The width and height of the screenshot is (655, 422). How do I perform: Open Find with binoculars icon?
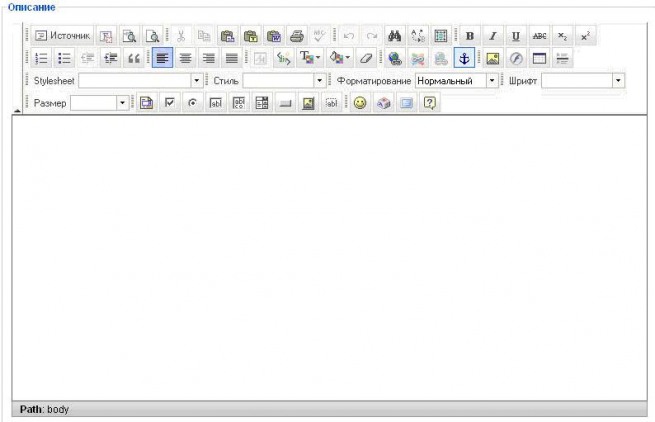(394, 36)
